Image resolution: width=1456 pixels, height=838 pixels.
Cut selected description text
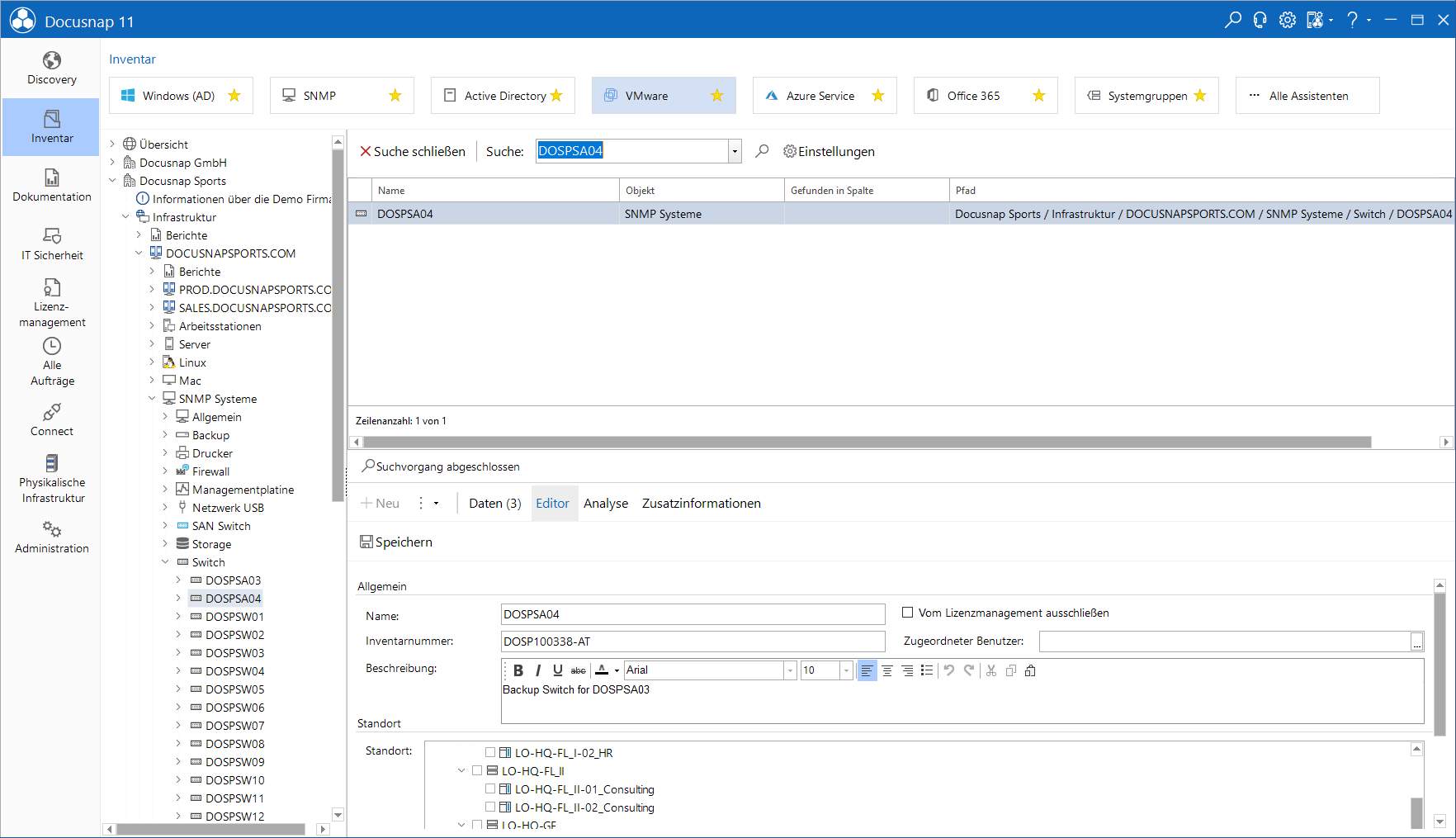coord(991,670)
